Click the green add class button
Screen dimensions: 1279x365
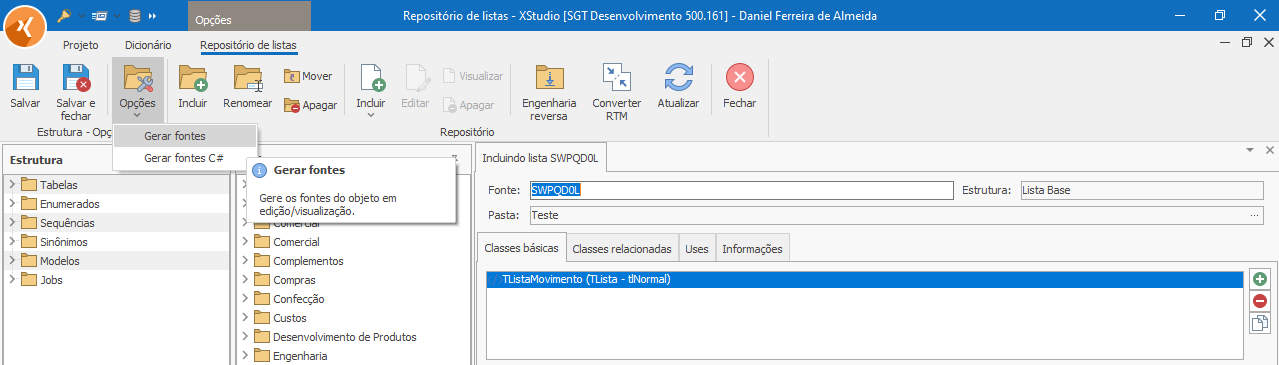click(x=1260, y=280)
